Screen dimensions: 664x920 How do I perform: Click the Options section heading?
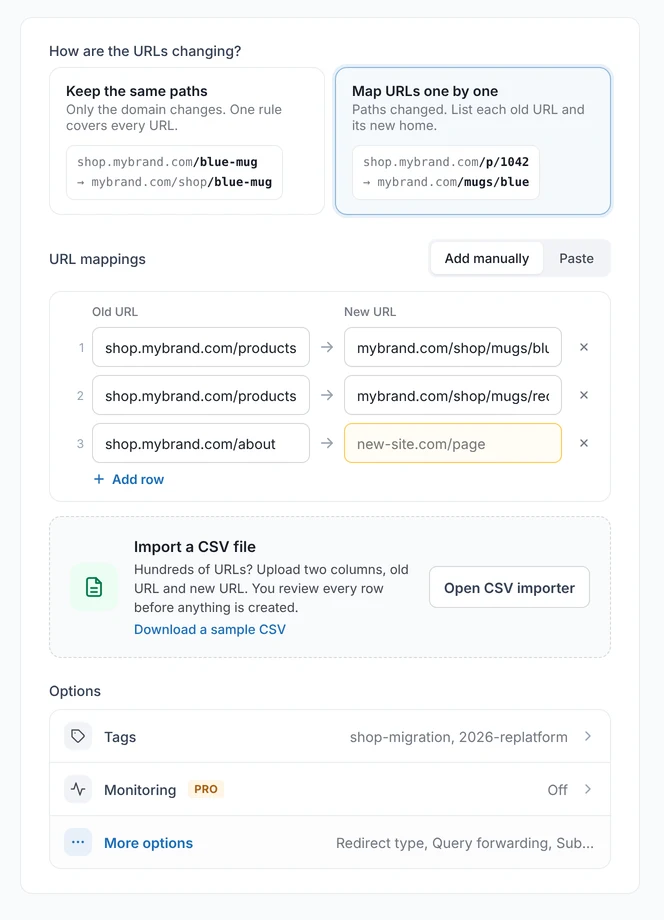pos(75,691)
